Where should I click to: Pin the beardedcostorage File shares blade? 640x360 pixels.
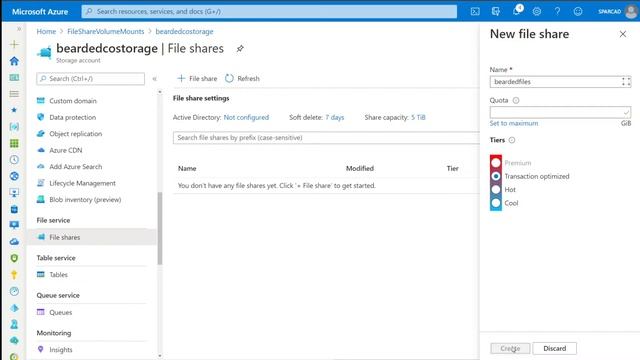(240, 49)
